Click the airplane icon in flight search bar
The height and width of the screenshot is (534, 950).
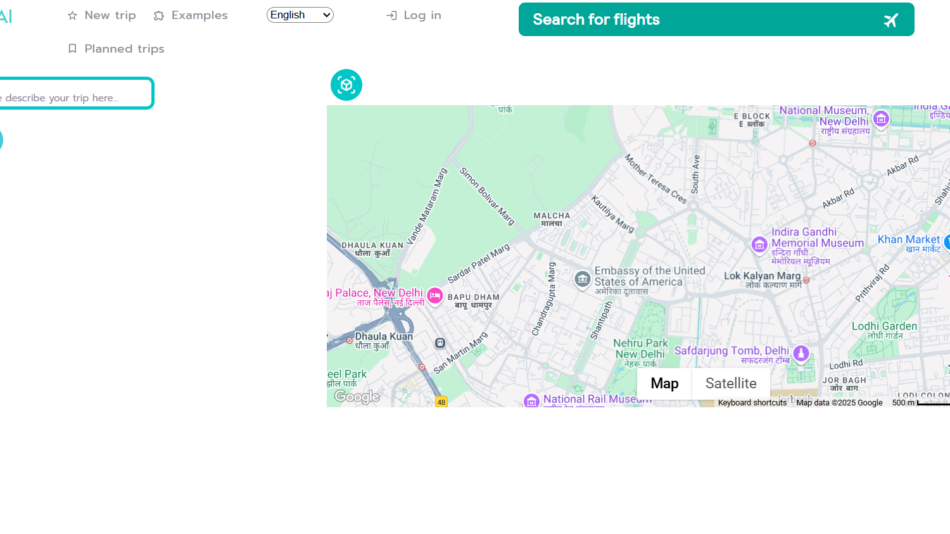click(891, 20)
